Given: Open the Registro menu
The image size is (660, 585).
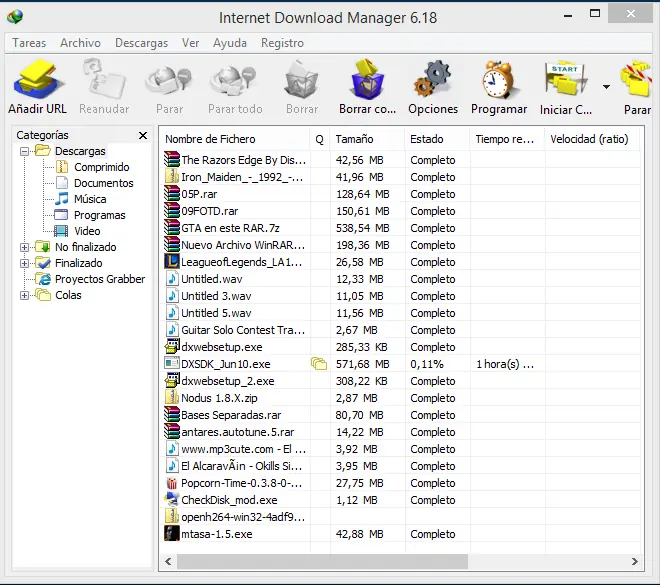Looking at the screenshot, I should click(282, 43).
